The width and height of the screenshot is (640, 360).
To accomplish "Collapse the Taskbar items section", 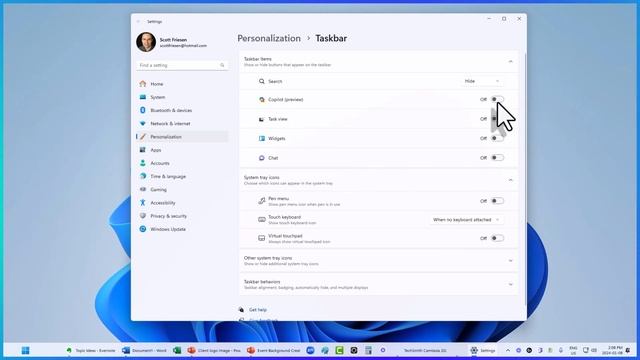I will point(510,62).
